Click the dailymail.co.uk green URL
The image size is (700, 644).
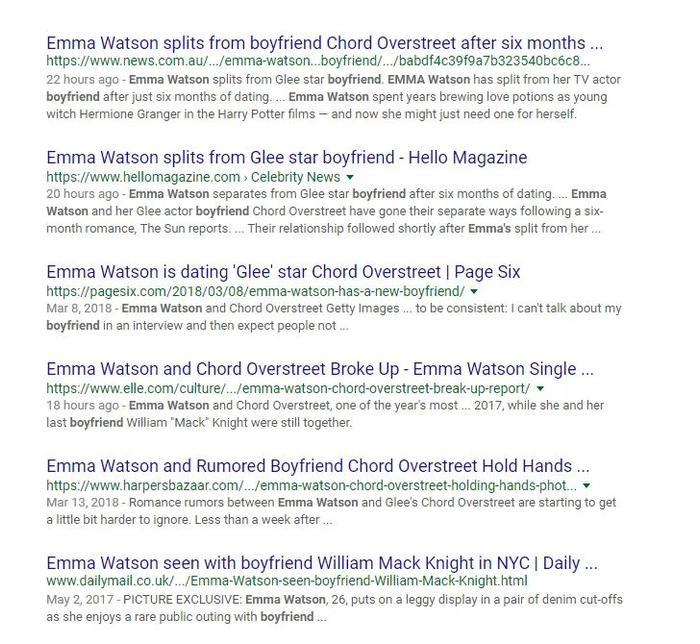[x=286, y=581]
